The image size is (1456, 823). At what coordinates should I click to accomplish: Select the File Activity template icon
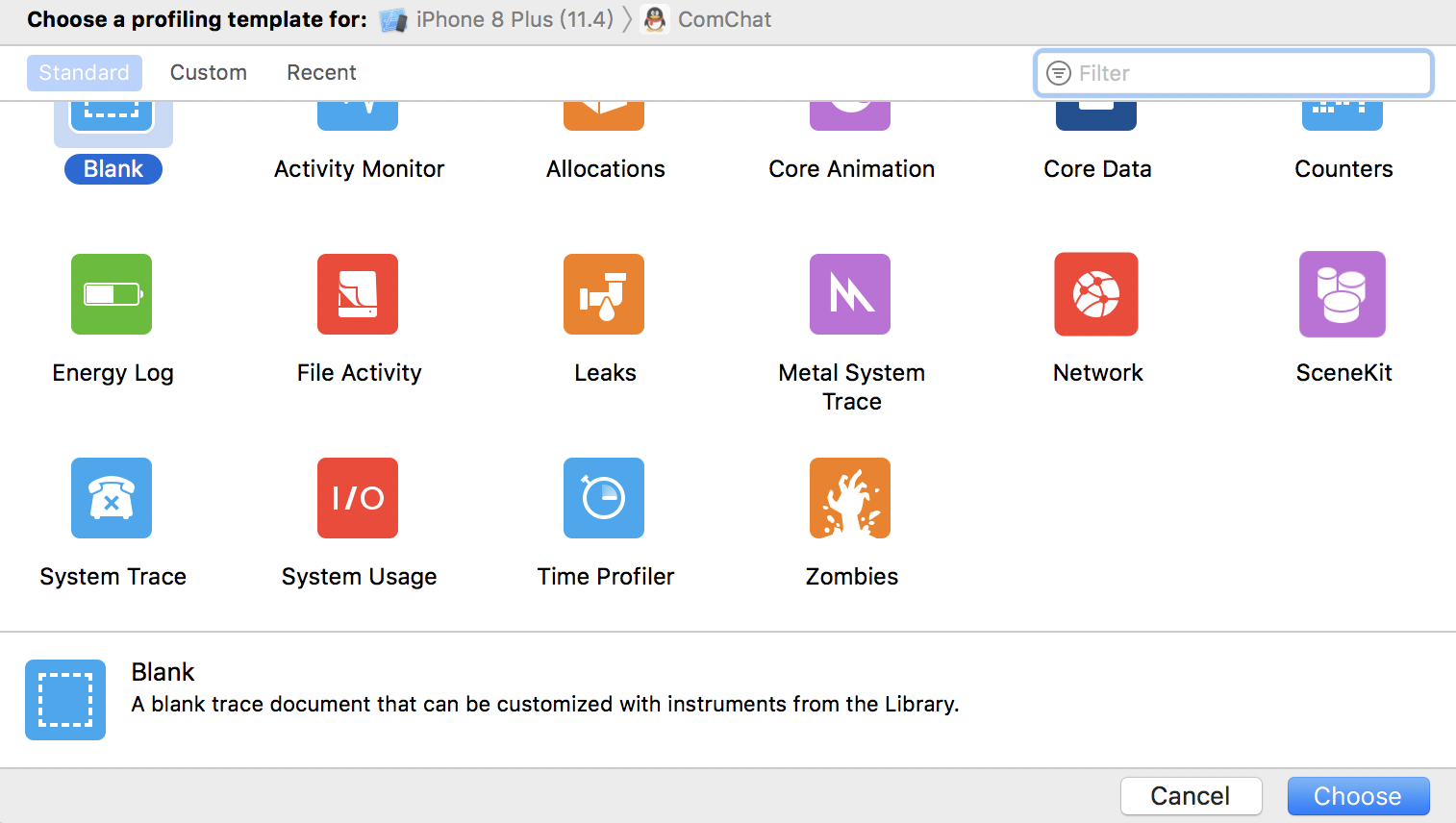coord(358,294)
